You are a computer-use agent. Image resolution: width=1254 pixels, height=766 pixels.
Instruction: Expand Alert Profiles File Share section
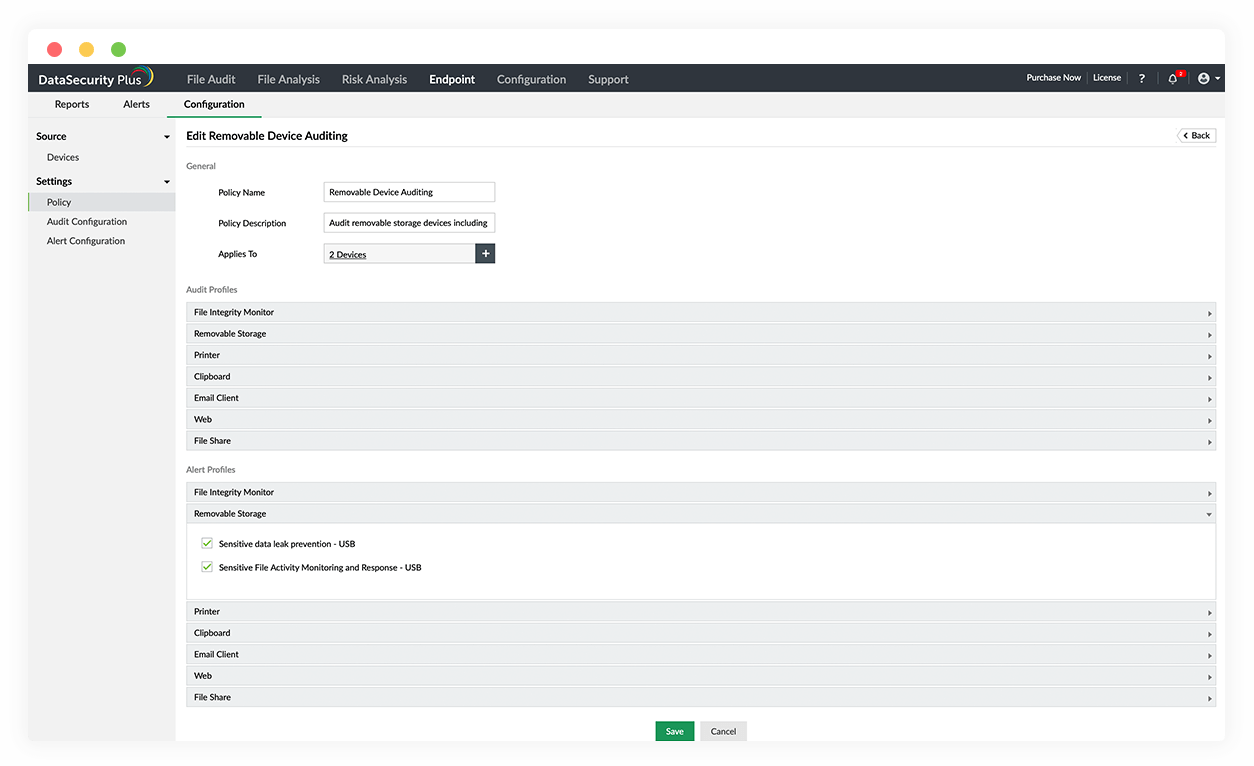tap(701, 697)
